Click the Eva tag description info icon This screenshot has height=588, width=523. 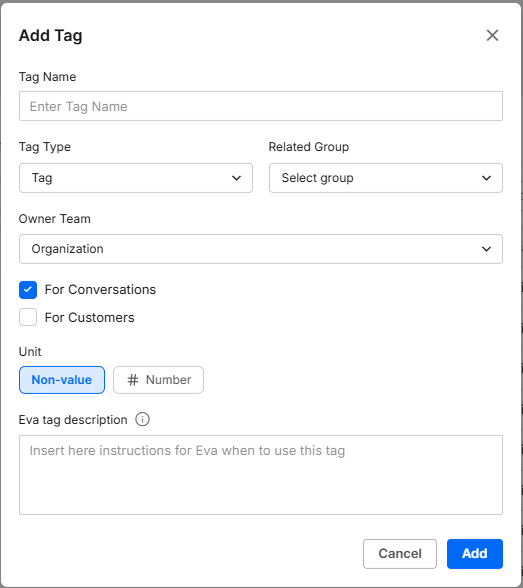point(142,419)
